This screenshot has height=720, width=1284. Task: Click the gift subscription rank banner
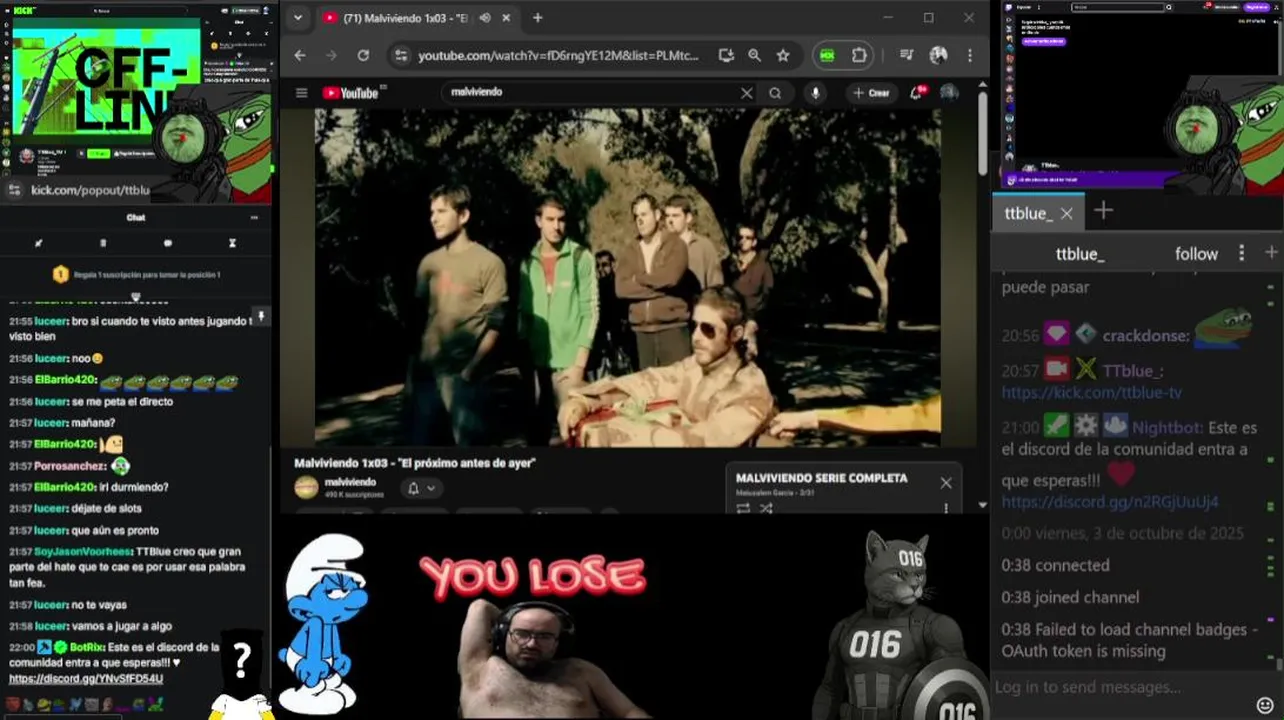coord(136,274)
